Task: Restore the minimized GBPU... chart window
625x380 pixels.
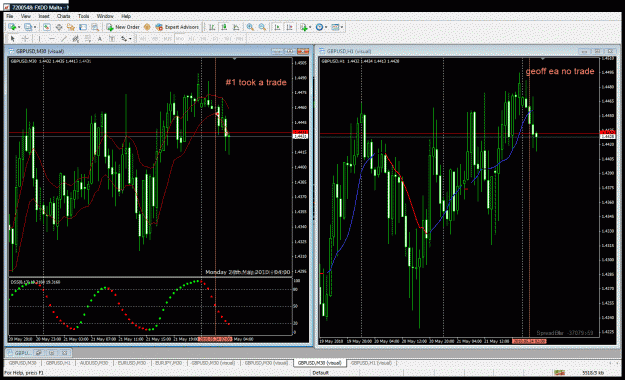Action: [x=39, y=352]
